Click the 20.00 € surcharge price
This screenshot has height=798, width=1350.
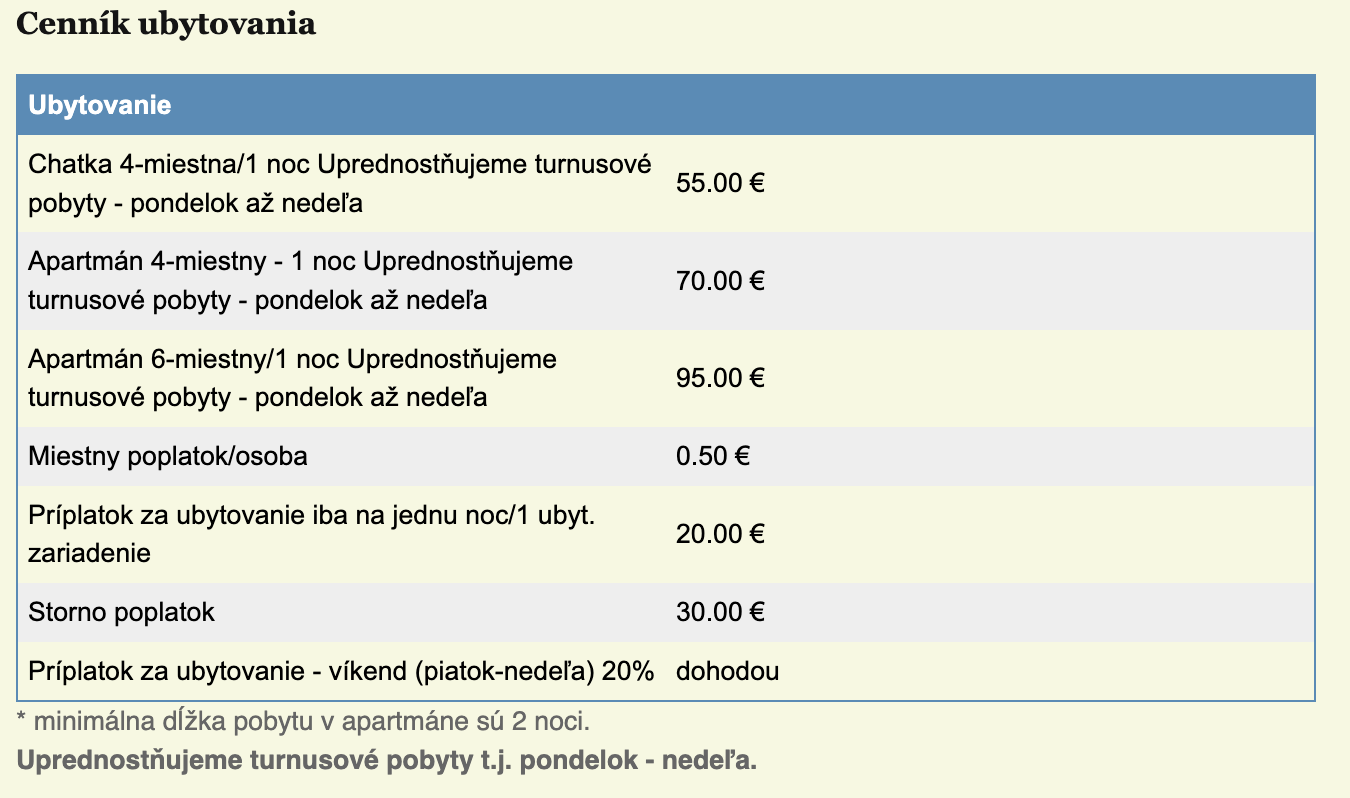720,534
